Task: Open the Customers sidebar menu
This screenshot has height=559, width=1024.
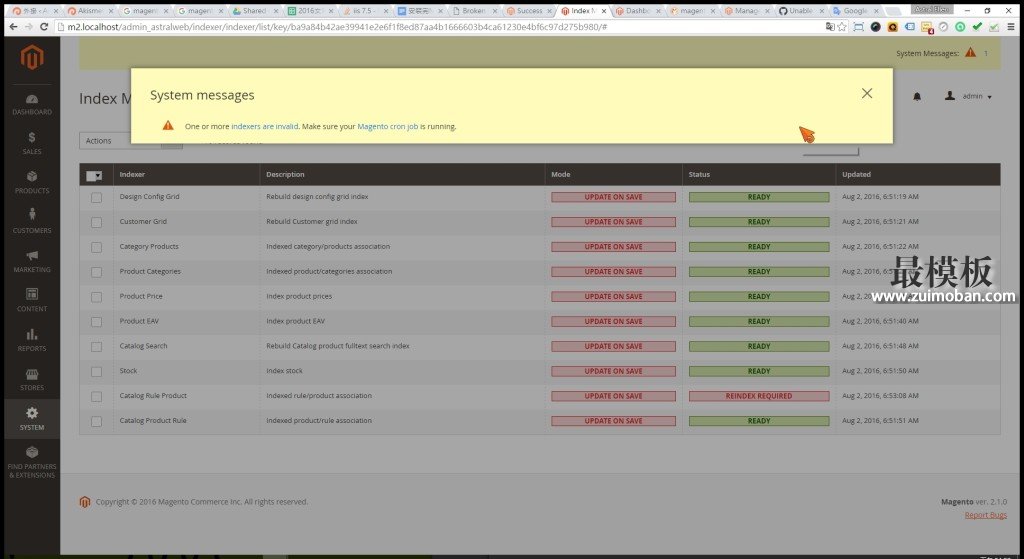Action: [x=31, y=222]
